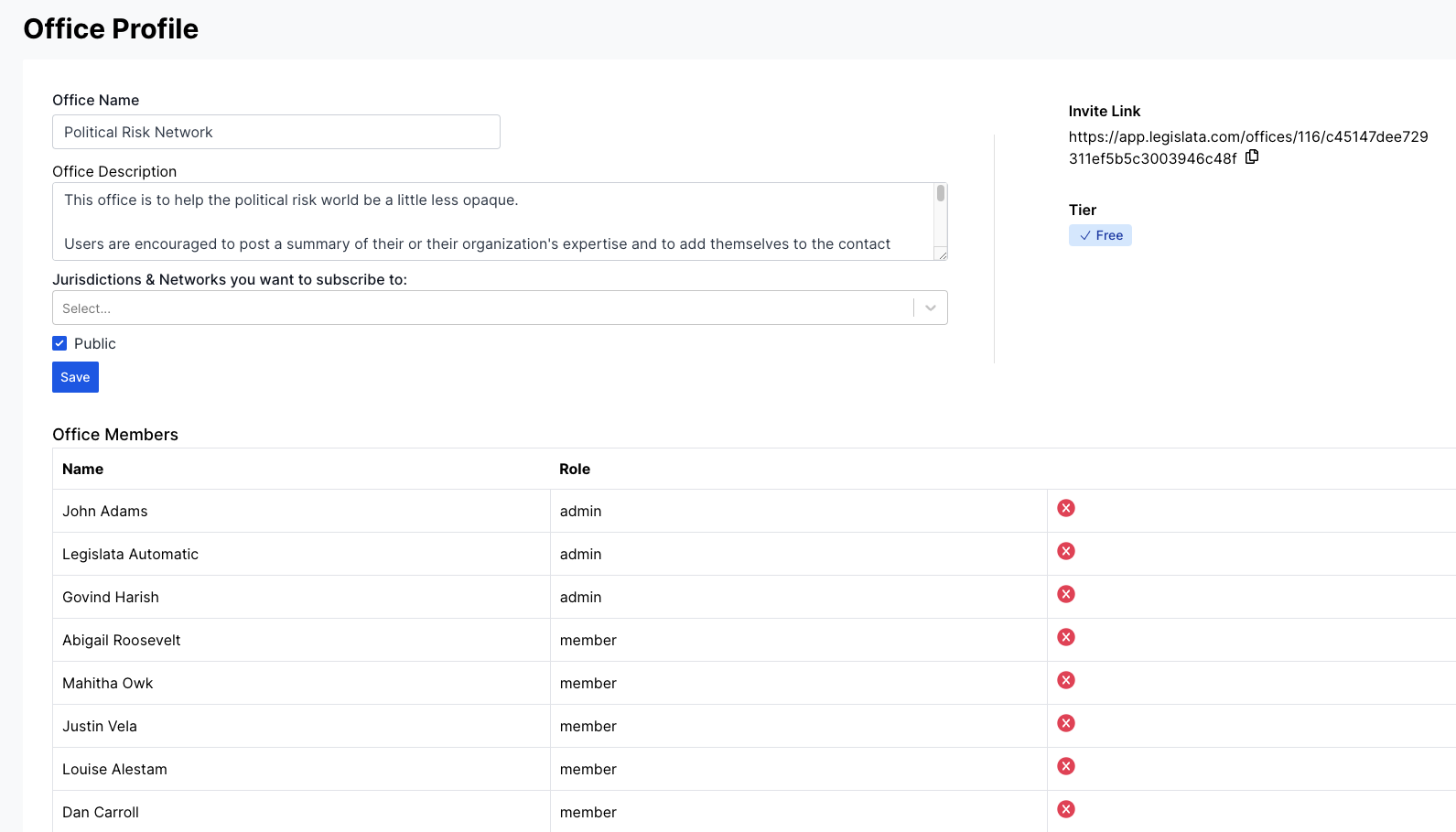Save the office profile
The height and width of the screenshot is (832, 1456).
[x=75, y=377]
